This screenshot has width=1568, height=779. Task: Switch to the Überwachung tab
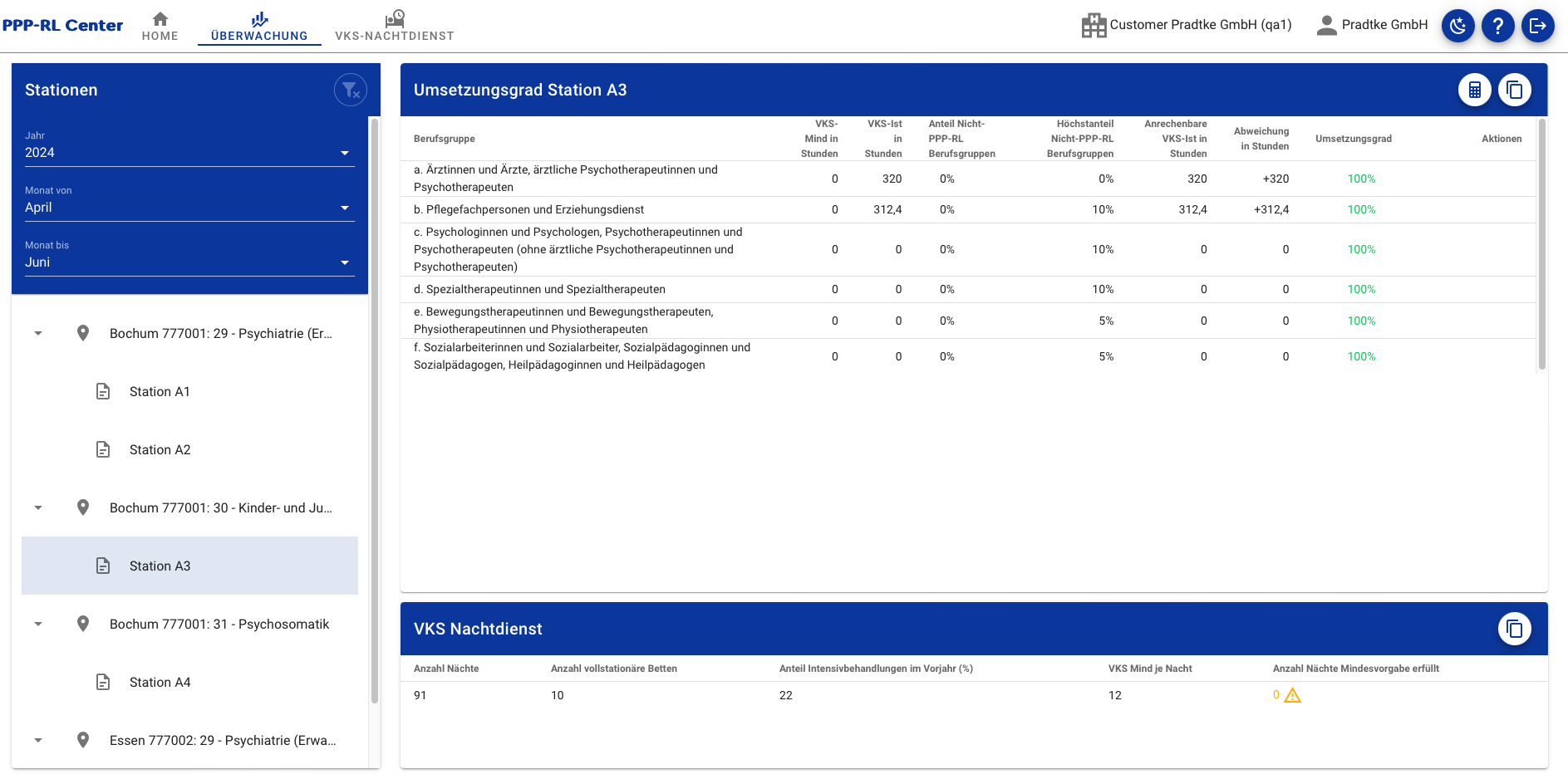point(259,26)
